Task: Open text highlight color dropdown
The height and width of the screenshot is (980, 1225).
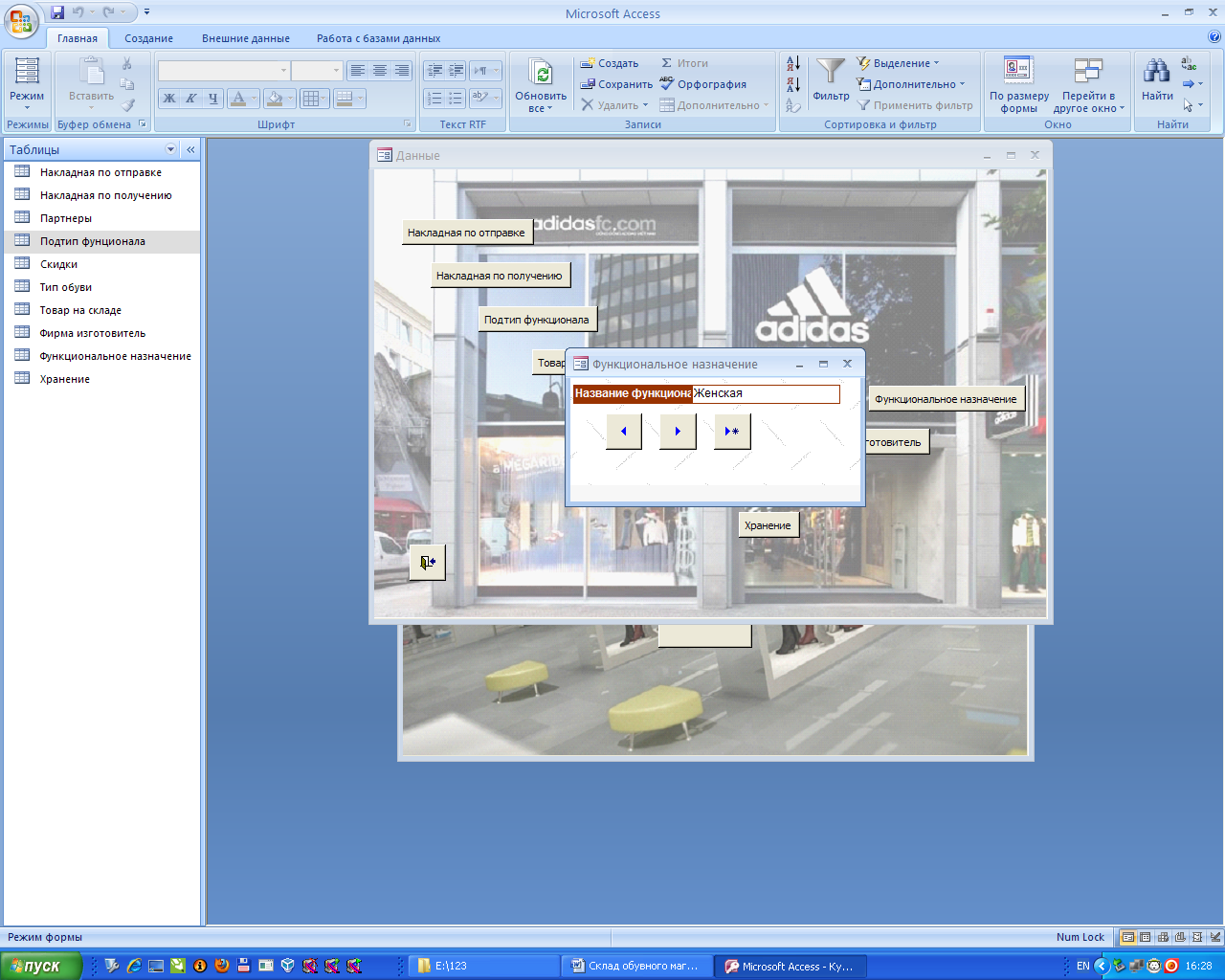Action: click(496, 98)
